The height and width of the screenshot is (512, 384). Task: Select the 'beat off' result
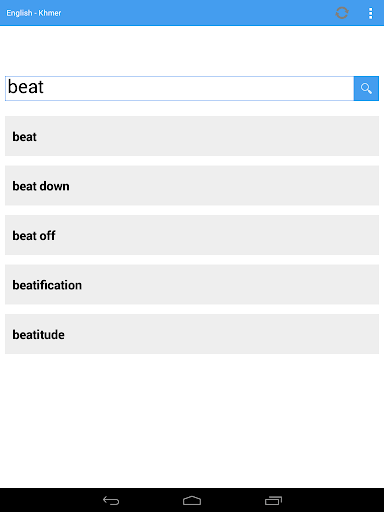coord(192,235)
